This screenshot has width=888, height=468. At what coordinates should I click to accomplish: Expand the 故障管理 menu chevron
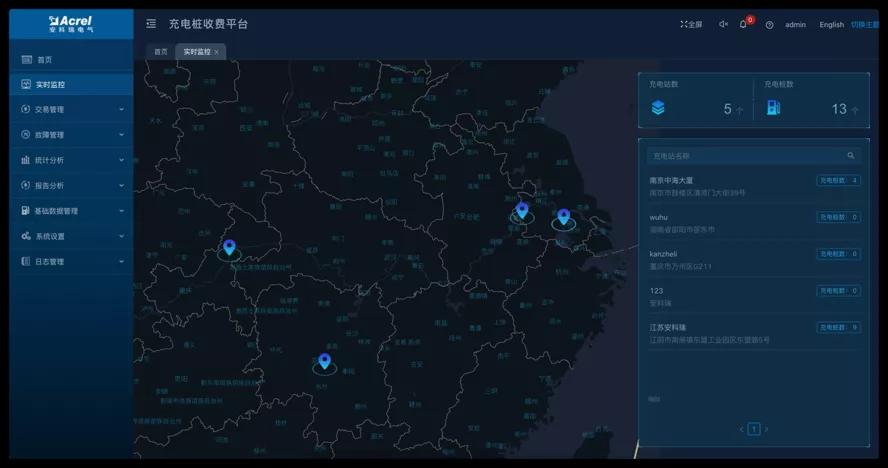[121, 135]
